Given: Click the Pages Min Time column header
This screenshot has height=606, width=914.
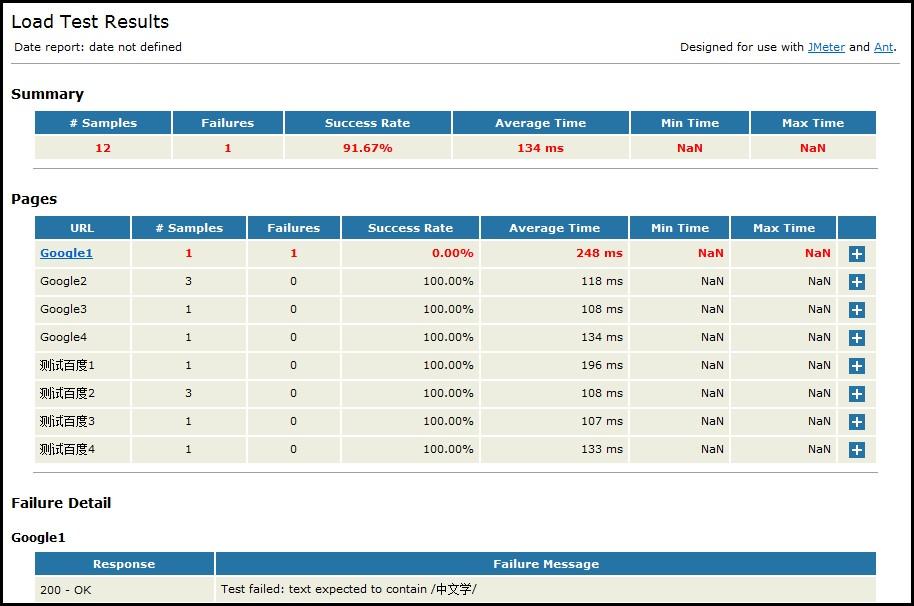Looking at the screenshot, I should pyautogui.click(x=680, y=228).
